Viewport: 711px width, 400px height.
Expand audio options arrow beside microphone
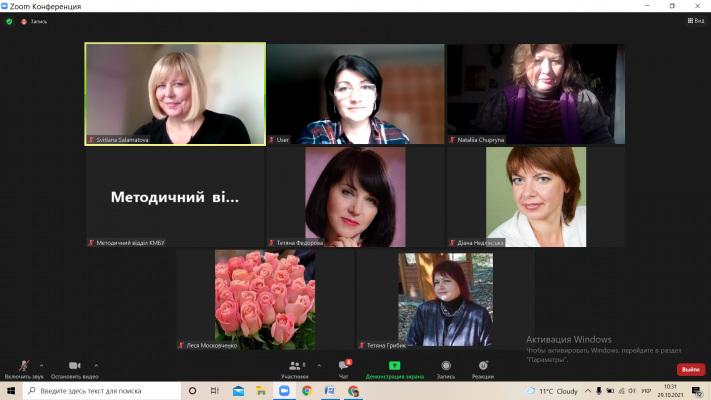tap(41, 365)
